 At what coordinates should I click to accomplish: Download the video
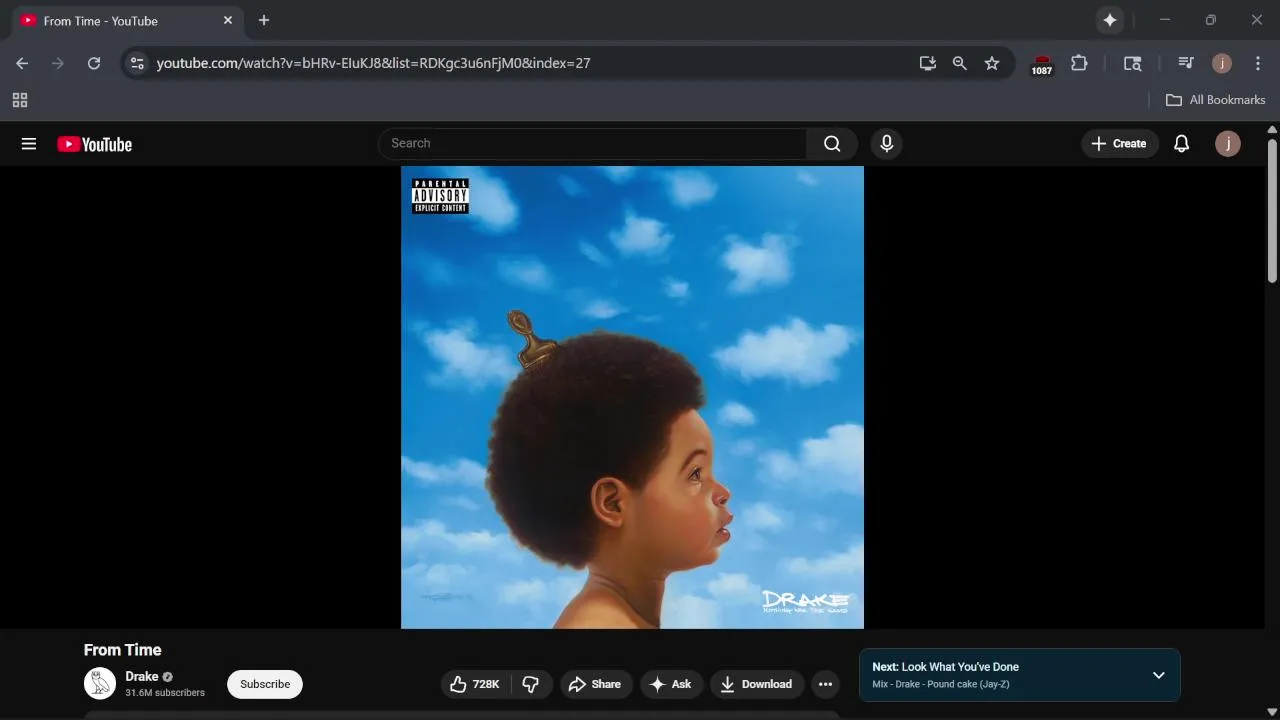757,684
